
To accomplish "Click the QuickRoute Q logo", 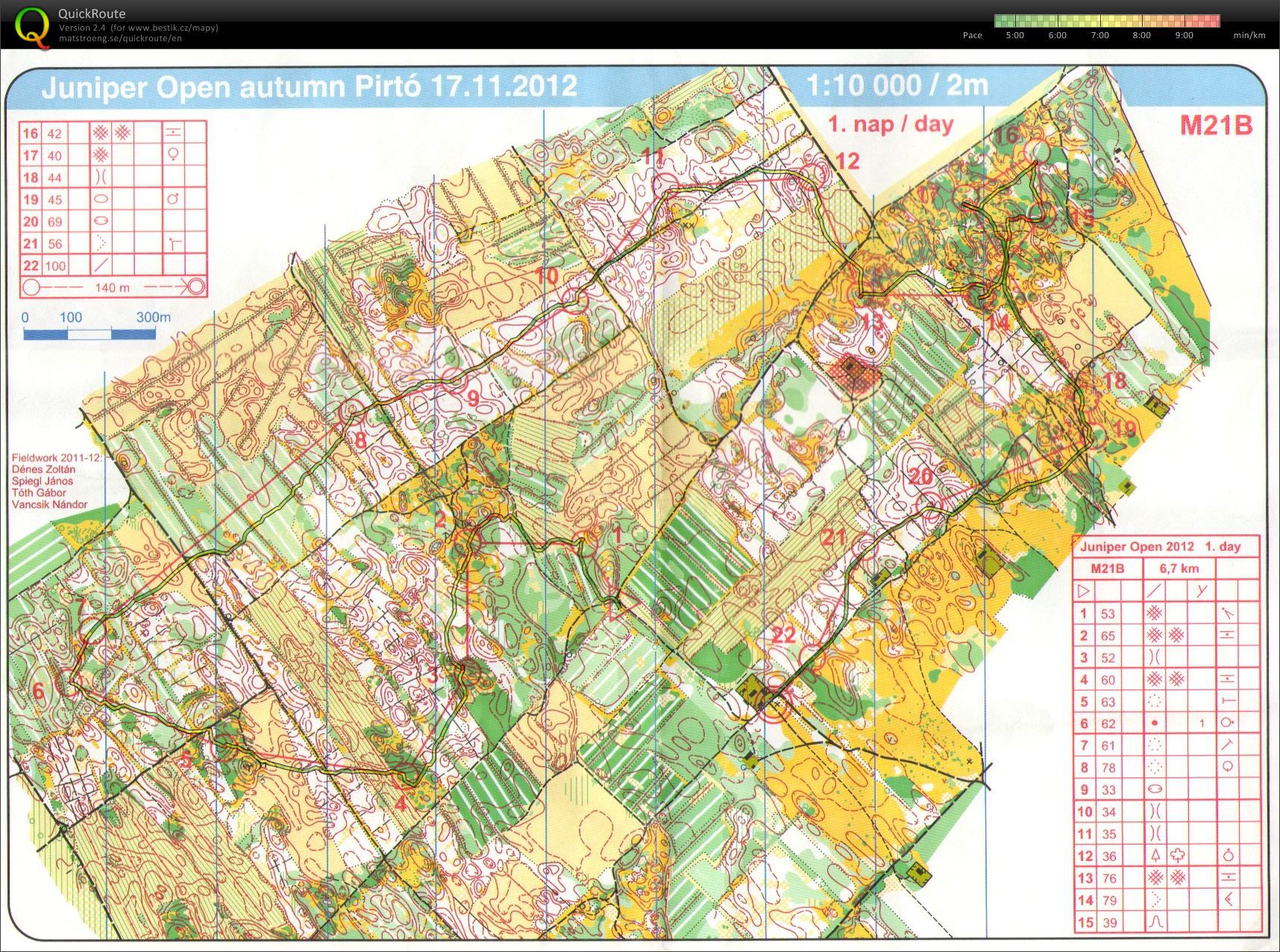I will [x=34, y=28].
